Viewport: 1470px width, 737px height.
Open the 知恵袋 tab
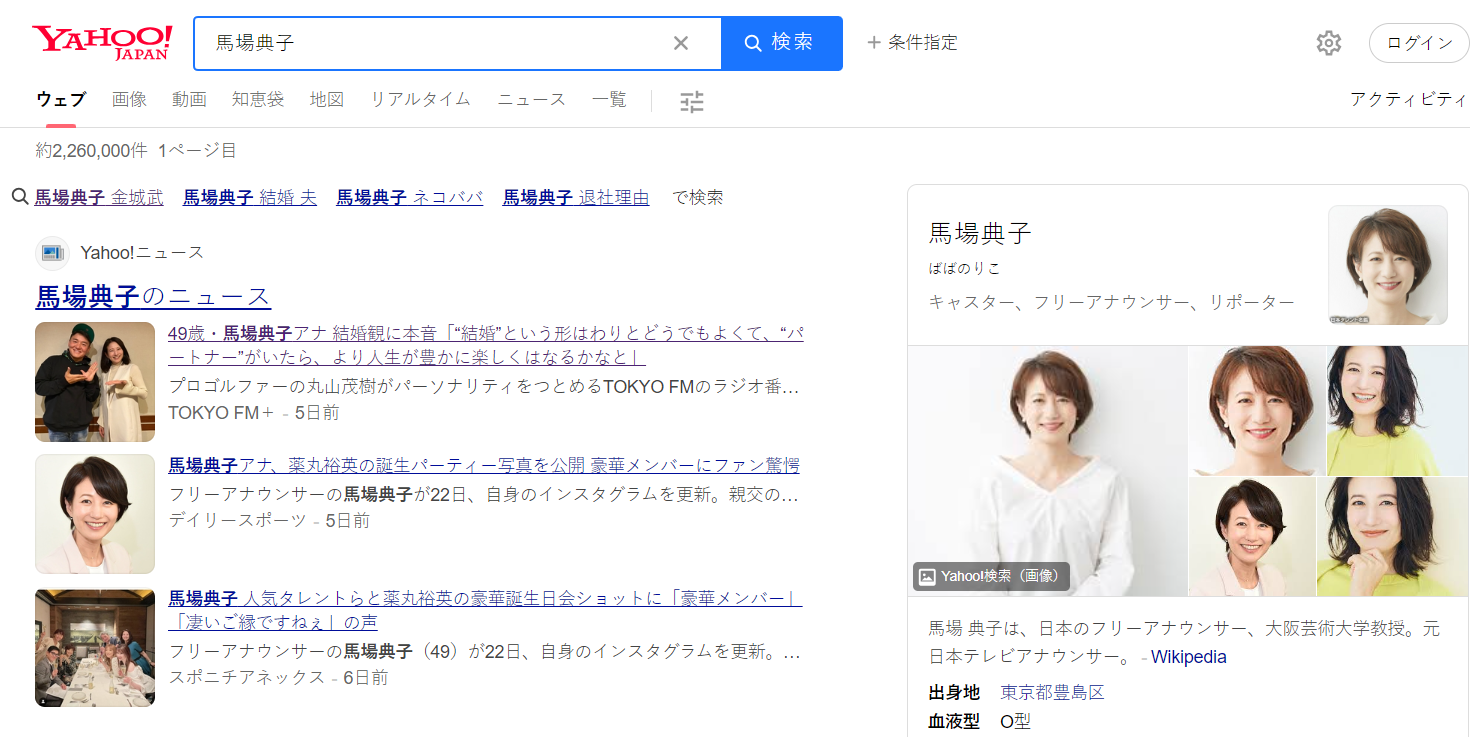point(257,99)
